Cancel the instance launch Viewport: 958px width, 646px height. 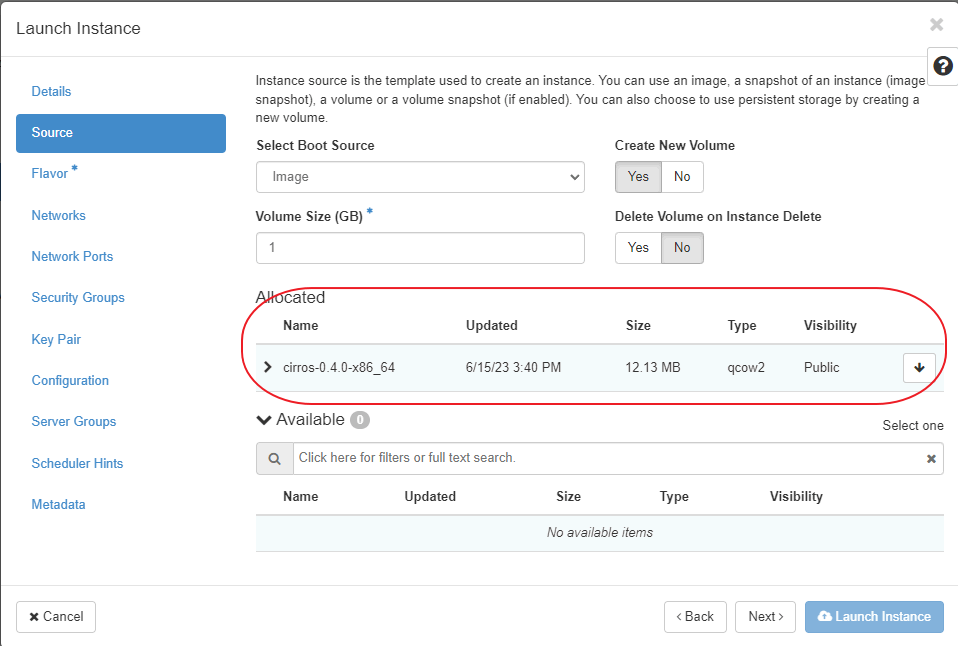[x=56, y=617]
